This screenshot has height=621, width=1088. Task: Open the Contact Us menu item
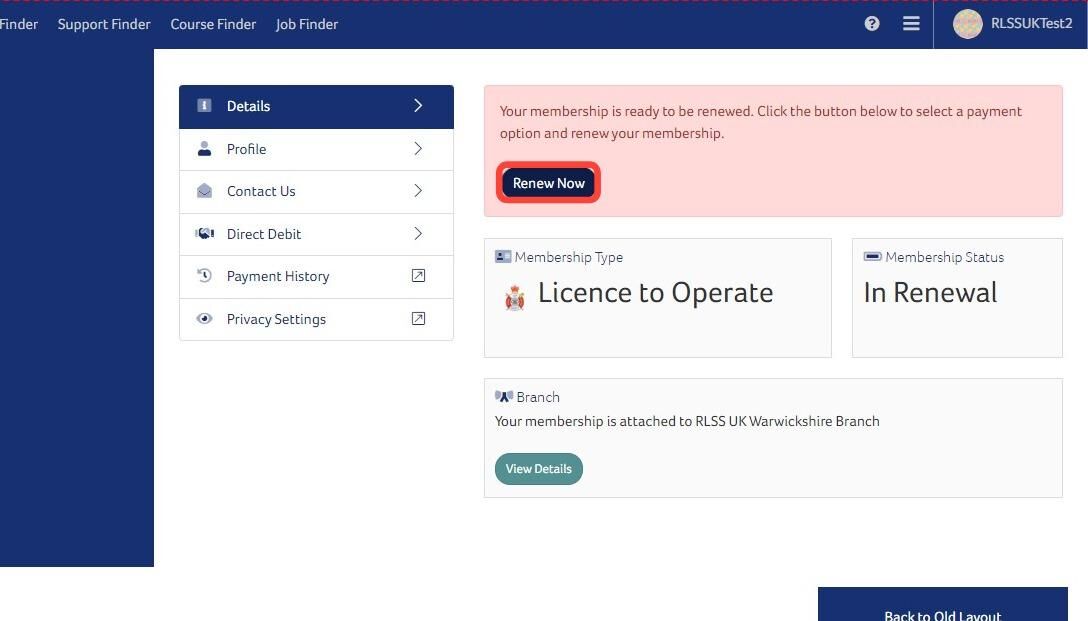(316, 192)
